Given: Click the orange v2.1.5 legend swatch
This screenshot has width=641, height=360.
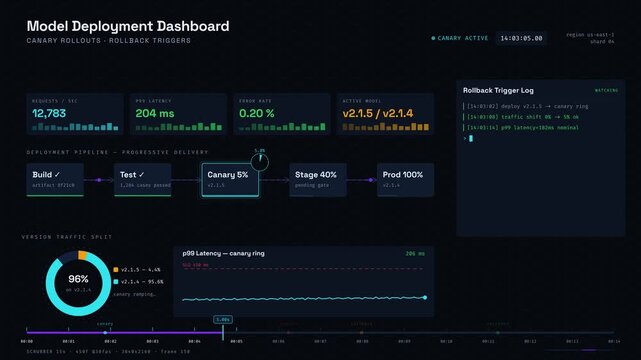Looking at the screenshot, I should [116, 270].
